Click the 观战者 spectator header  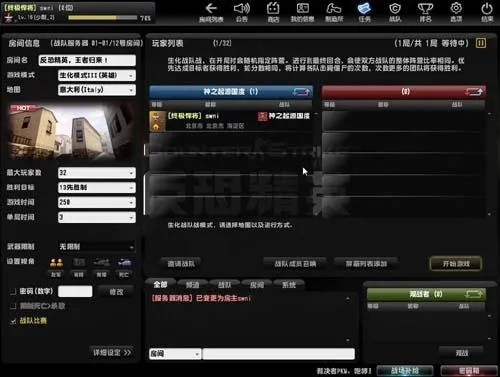[x=426, y=294]
